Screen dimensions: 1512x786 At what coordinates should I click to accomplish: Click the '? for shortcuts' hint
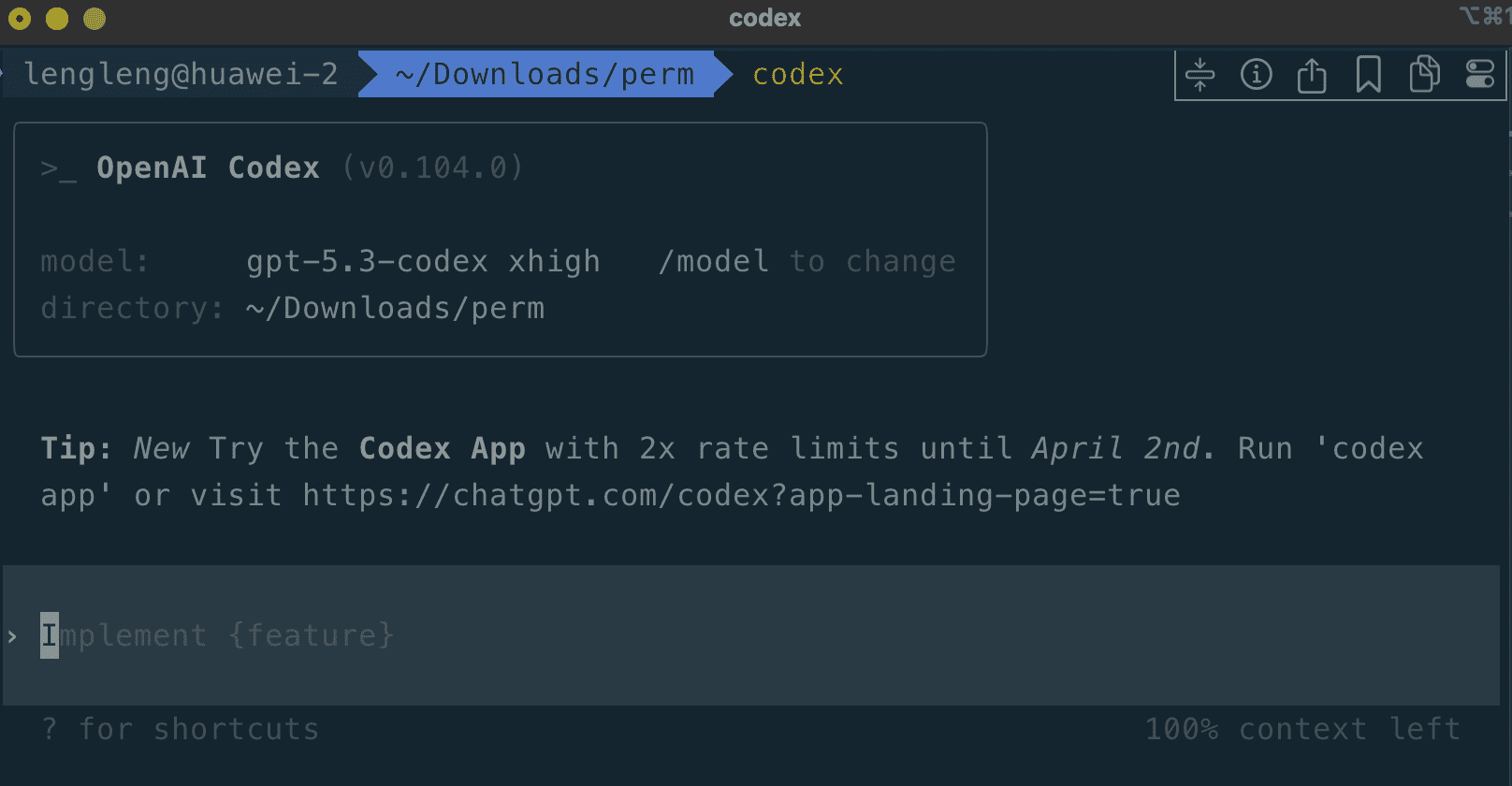pos(181,729)
